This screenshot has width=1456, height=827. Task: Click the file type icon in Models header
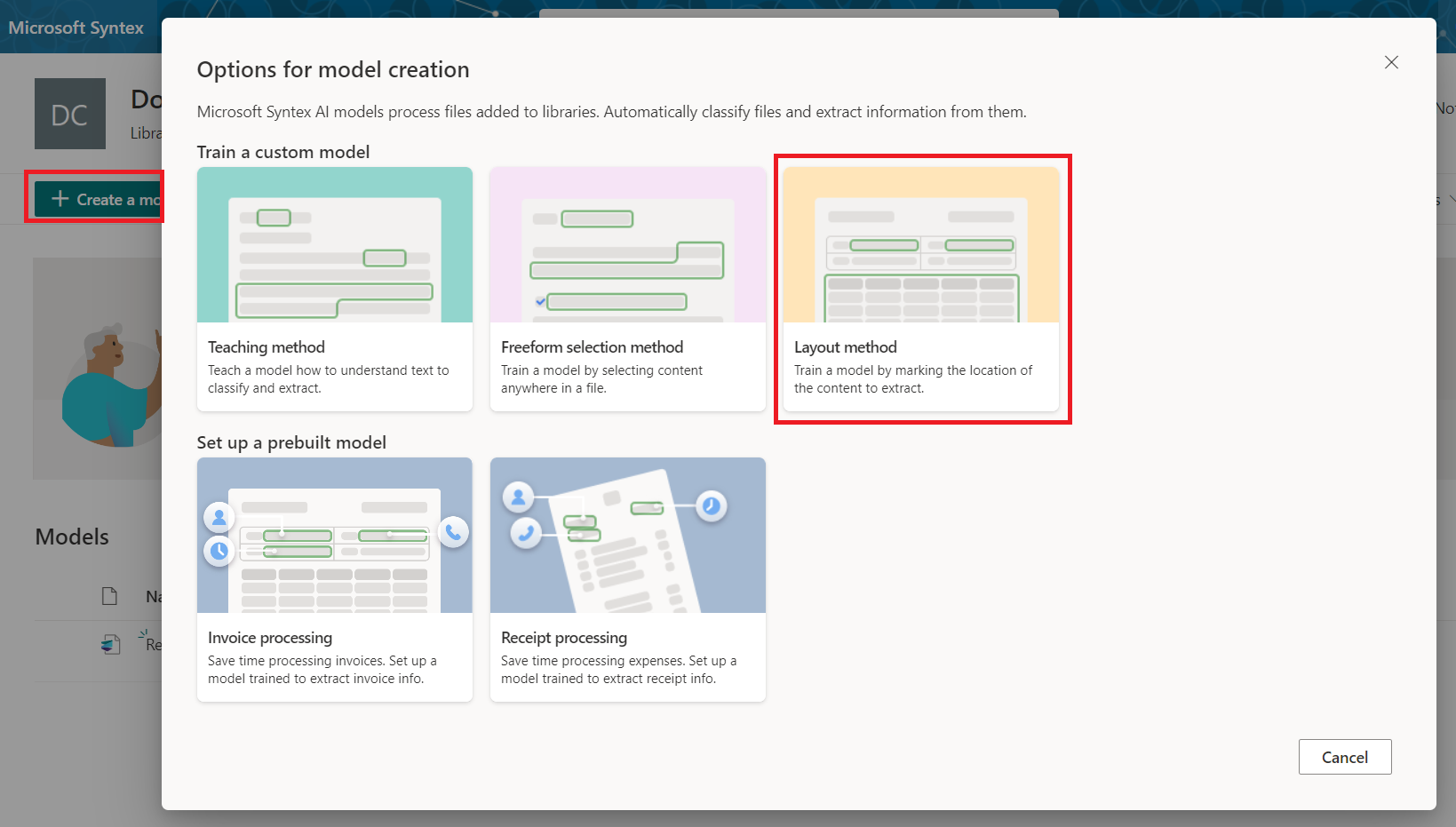(x=109, y=596)
